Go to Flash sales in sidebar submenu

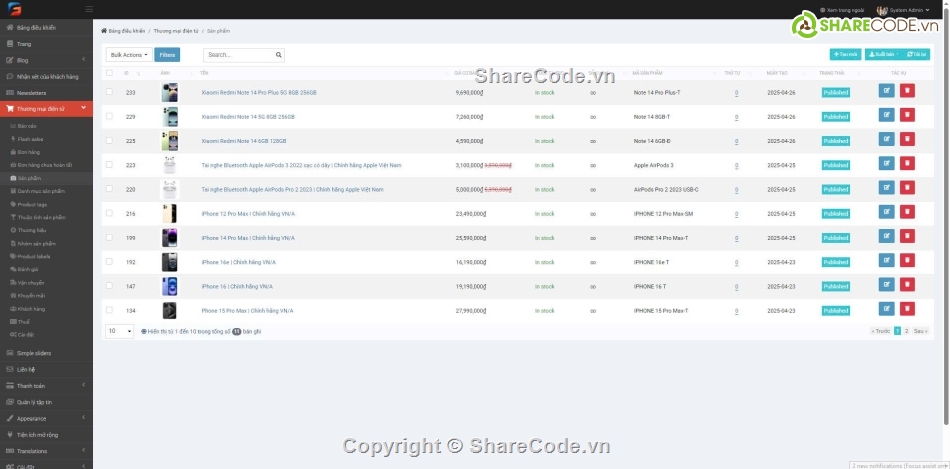(29, 139)
